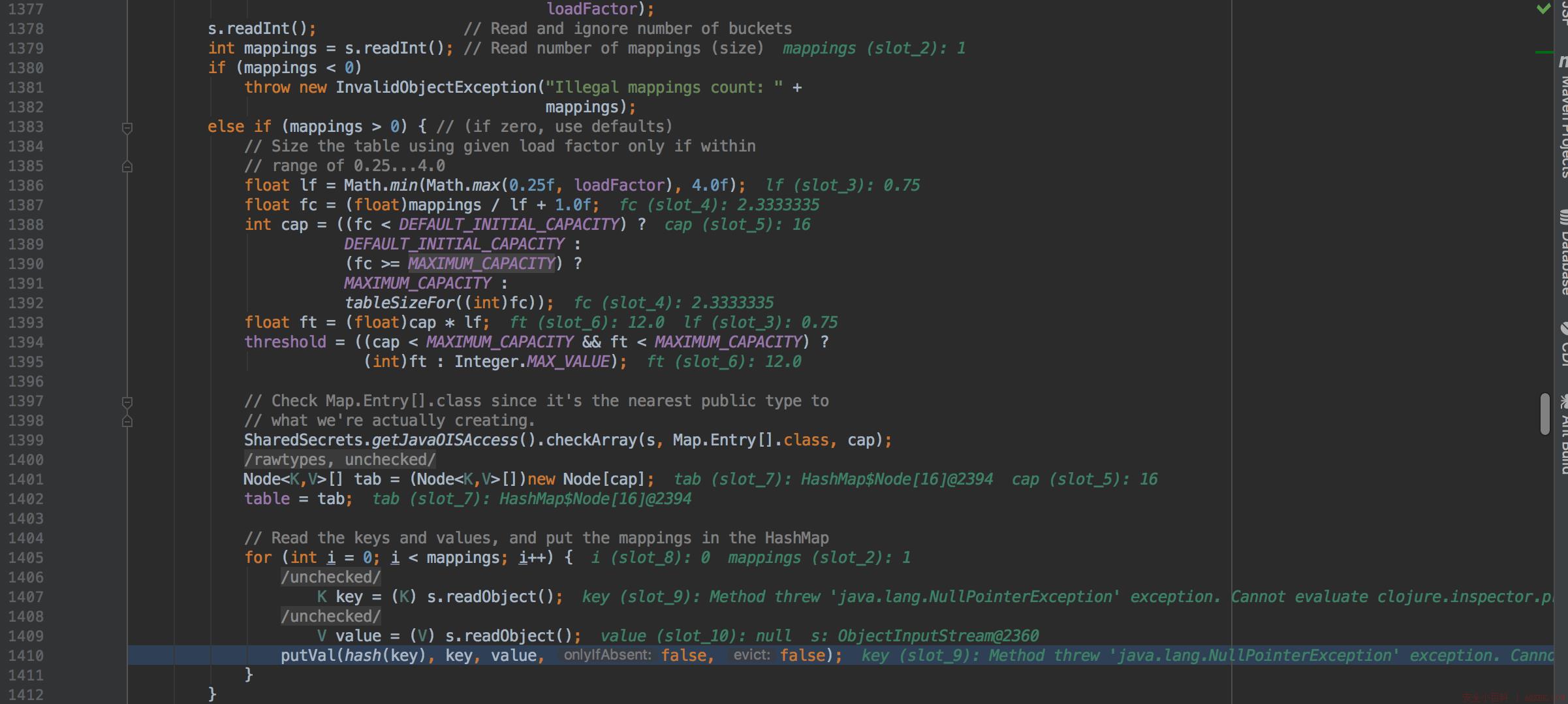This screenshot has width=1568, height=704.
Task: Open the Database tool window tab
Action: 1563,251
